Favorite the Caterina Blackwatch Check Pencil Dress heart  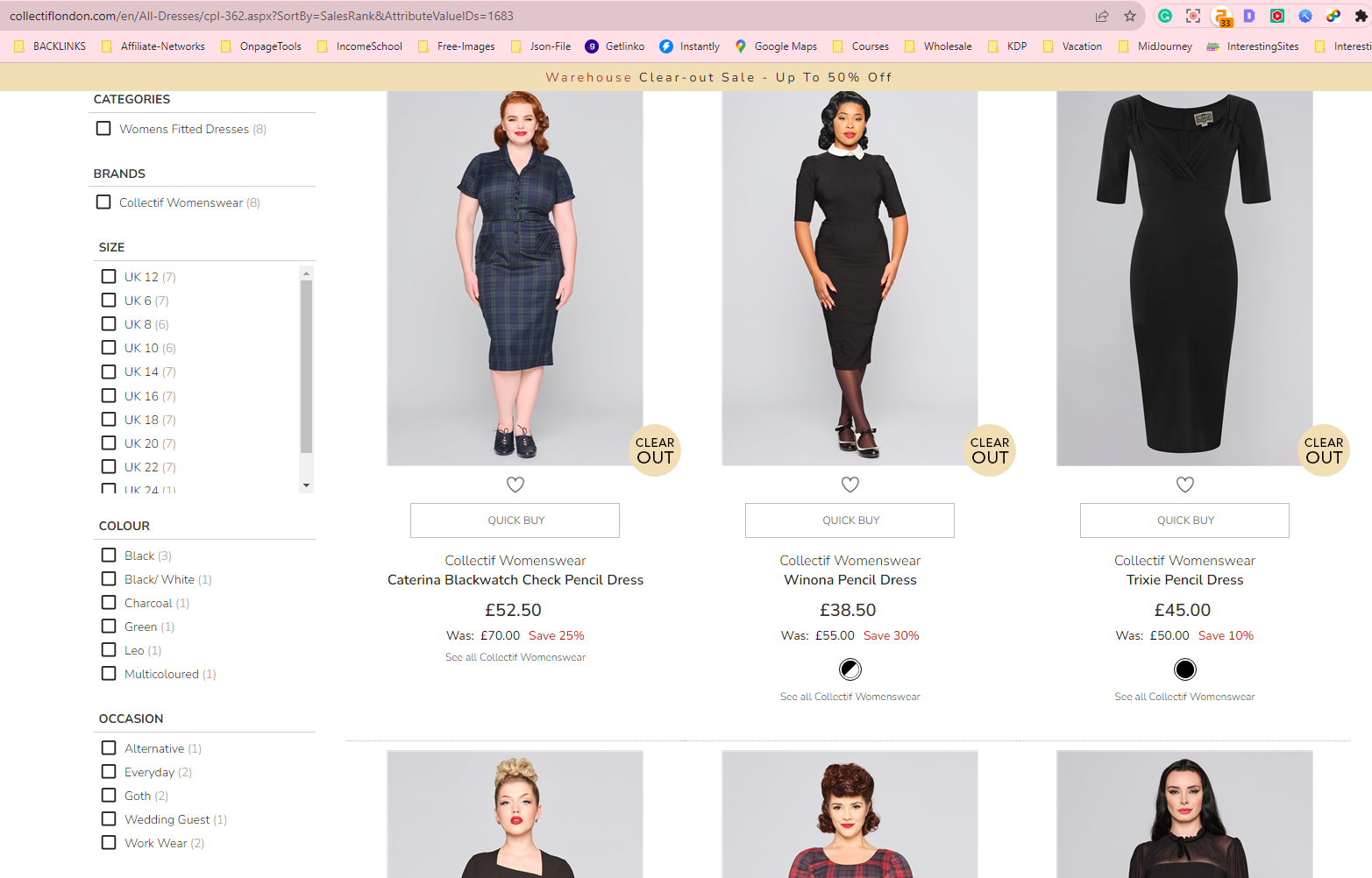[515, 485]
